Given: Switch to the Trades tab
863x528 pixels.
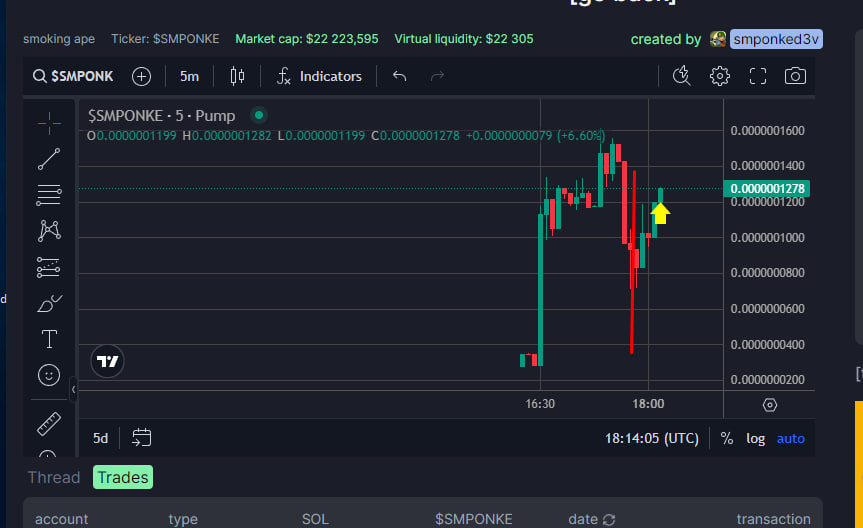Looking at the screenshot, I should click(x=123, y=477).
